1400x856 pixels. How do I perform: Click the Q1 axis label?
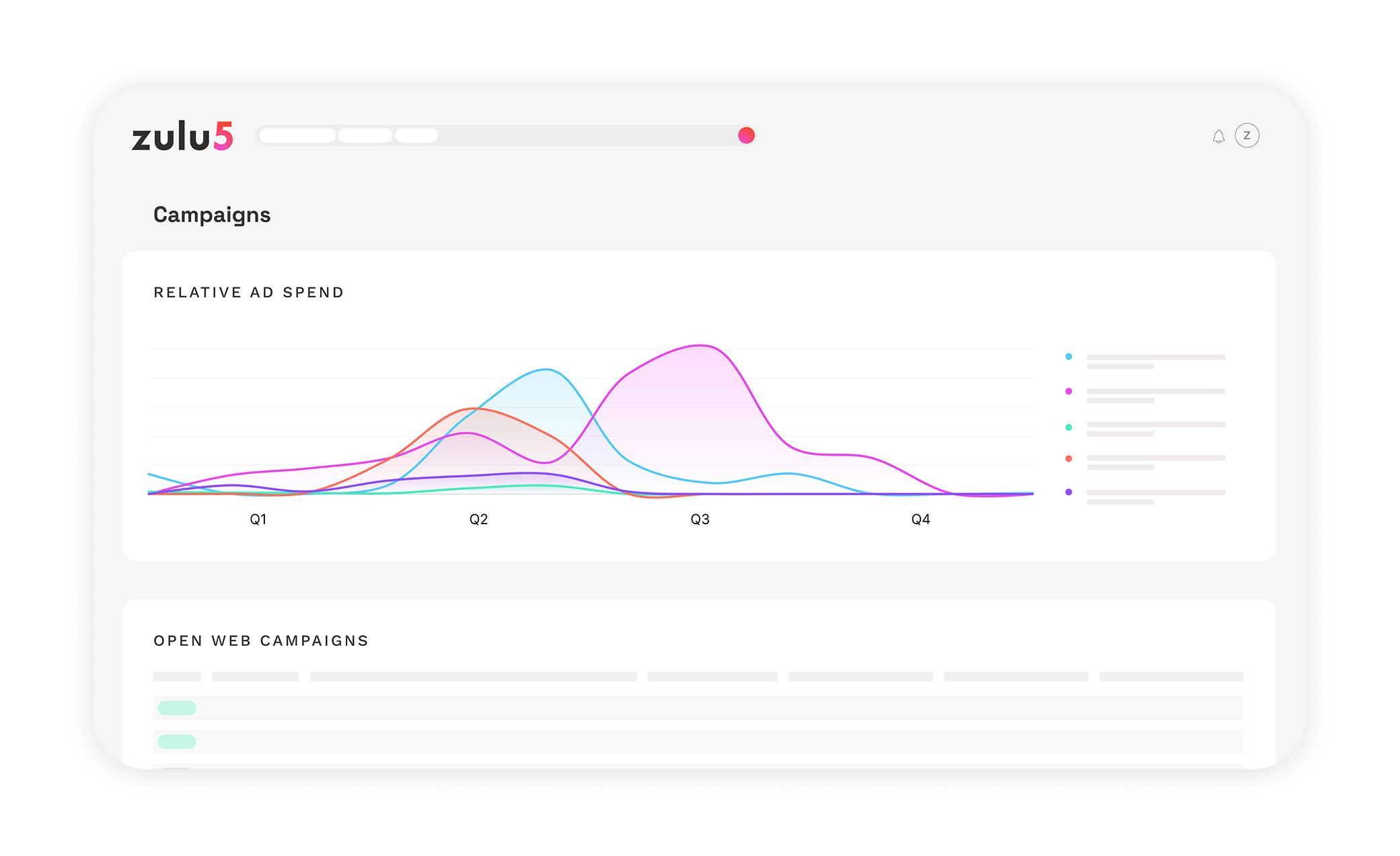tap(258, 520)
